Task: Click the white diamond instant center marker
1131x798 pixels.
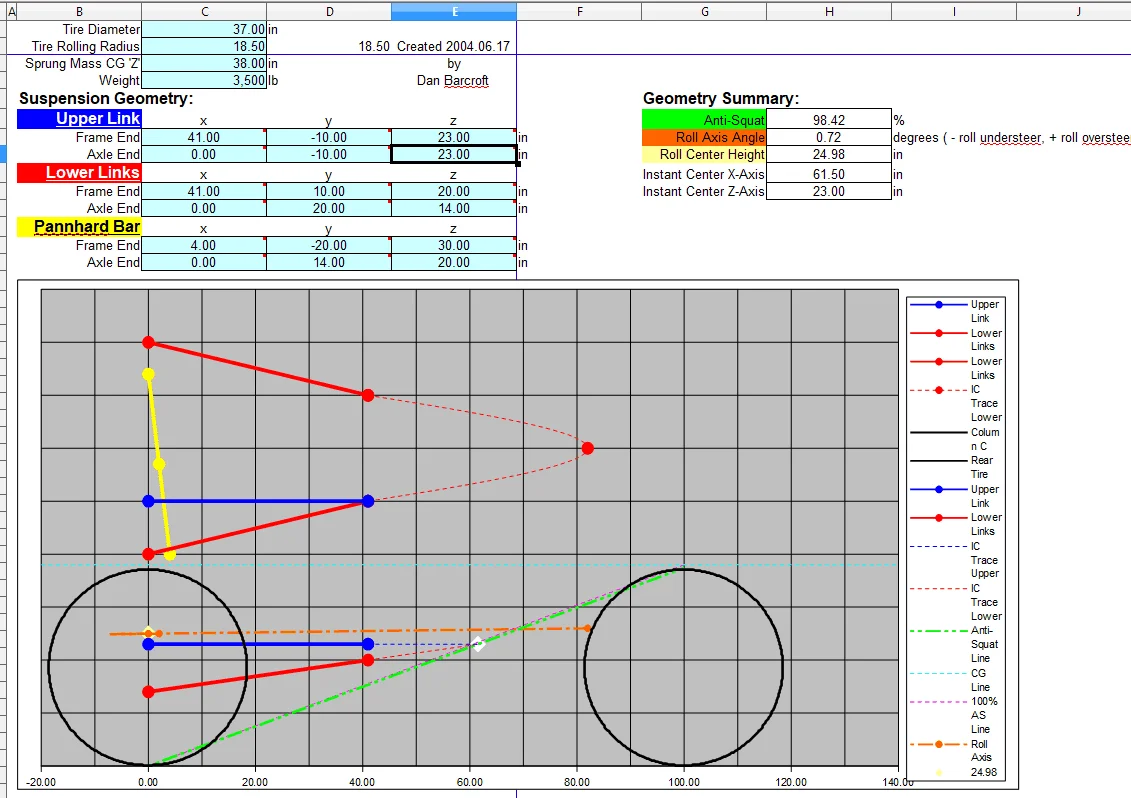Action: 478,644
